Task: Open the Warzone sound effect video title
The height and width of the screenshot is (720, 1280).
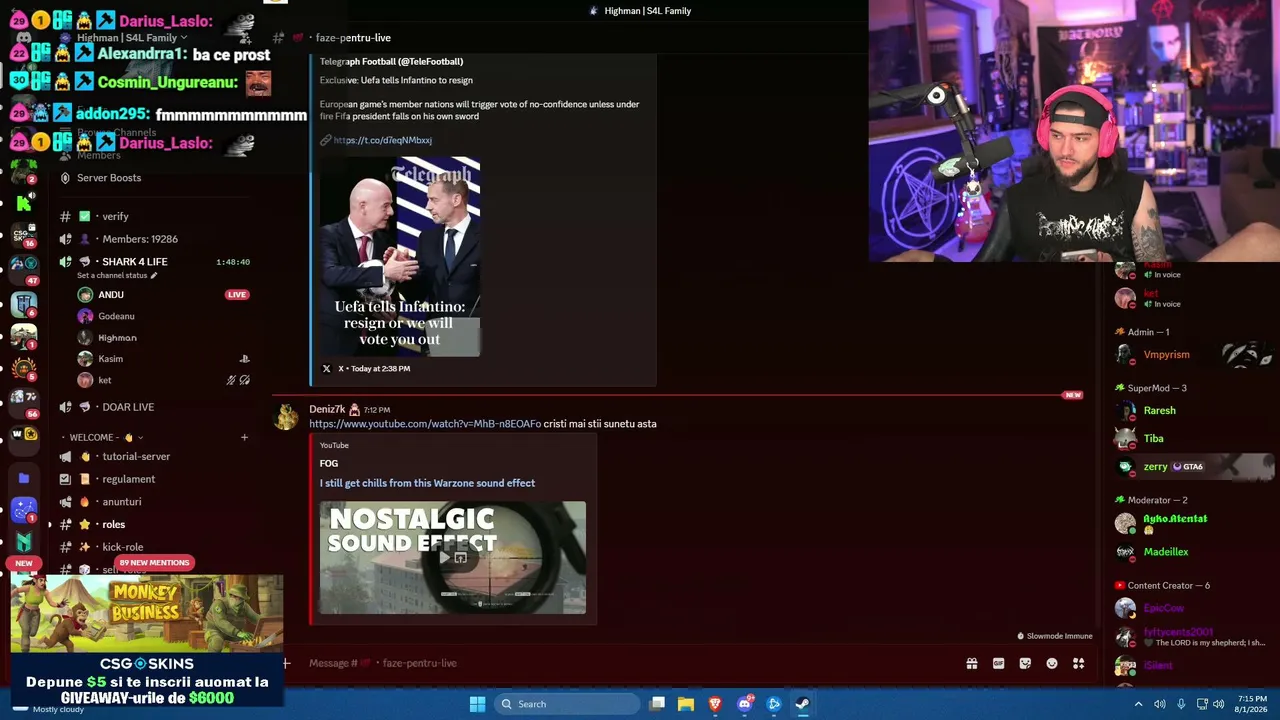Action: coord(427,483)
